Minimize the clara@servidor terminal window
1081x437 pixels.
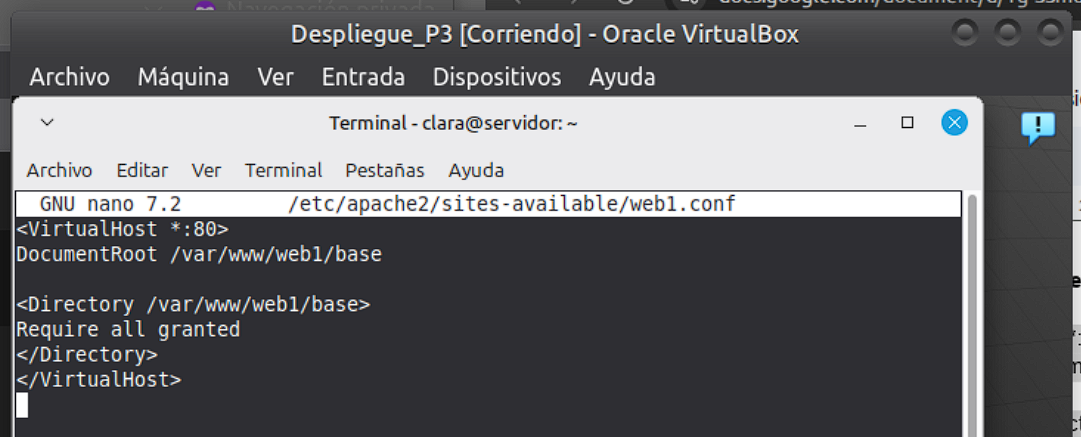[x=860, y=123]
